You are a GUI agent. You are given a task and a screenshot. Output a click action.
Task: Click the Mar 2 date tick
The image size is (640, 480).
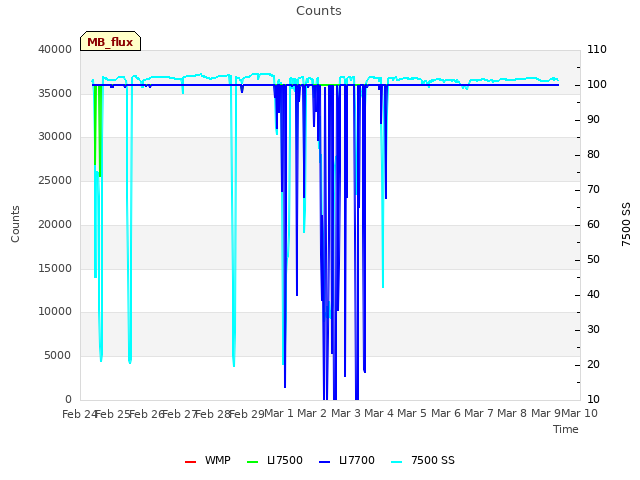click(x=312, y=413)
